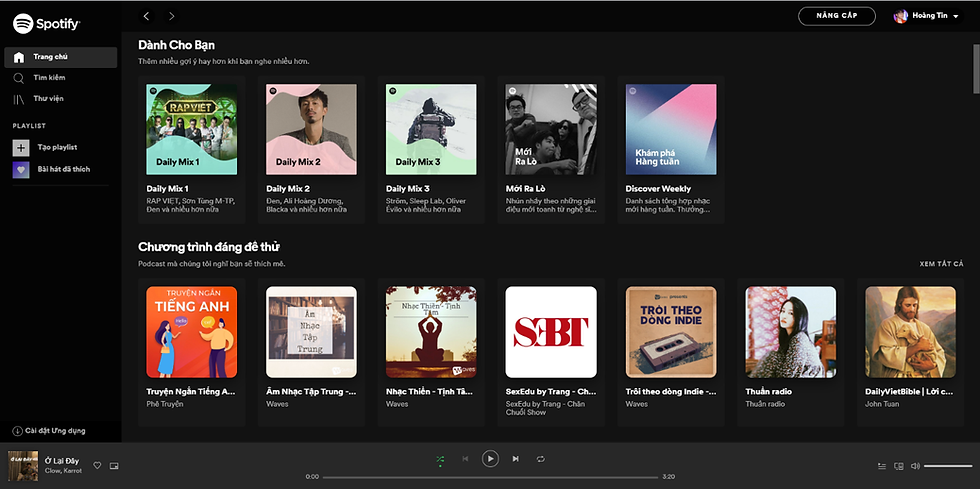This screenshot has width=980, height=489.
Task: Go to Trang chủ home page
Action: [61, 57]
